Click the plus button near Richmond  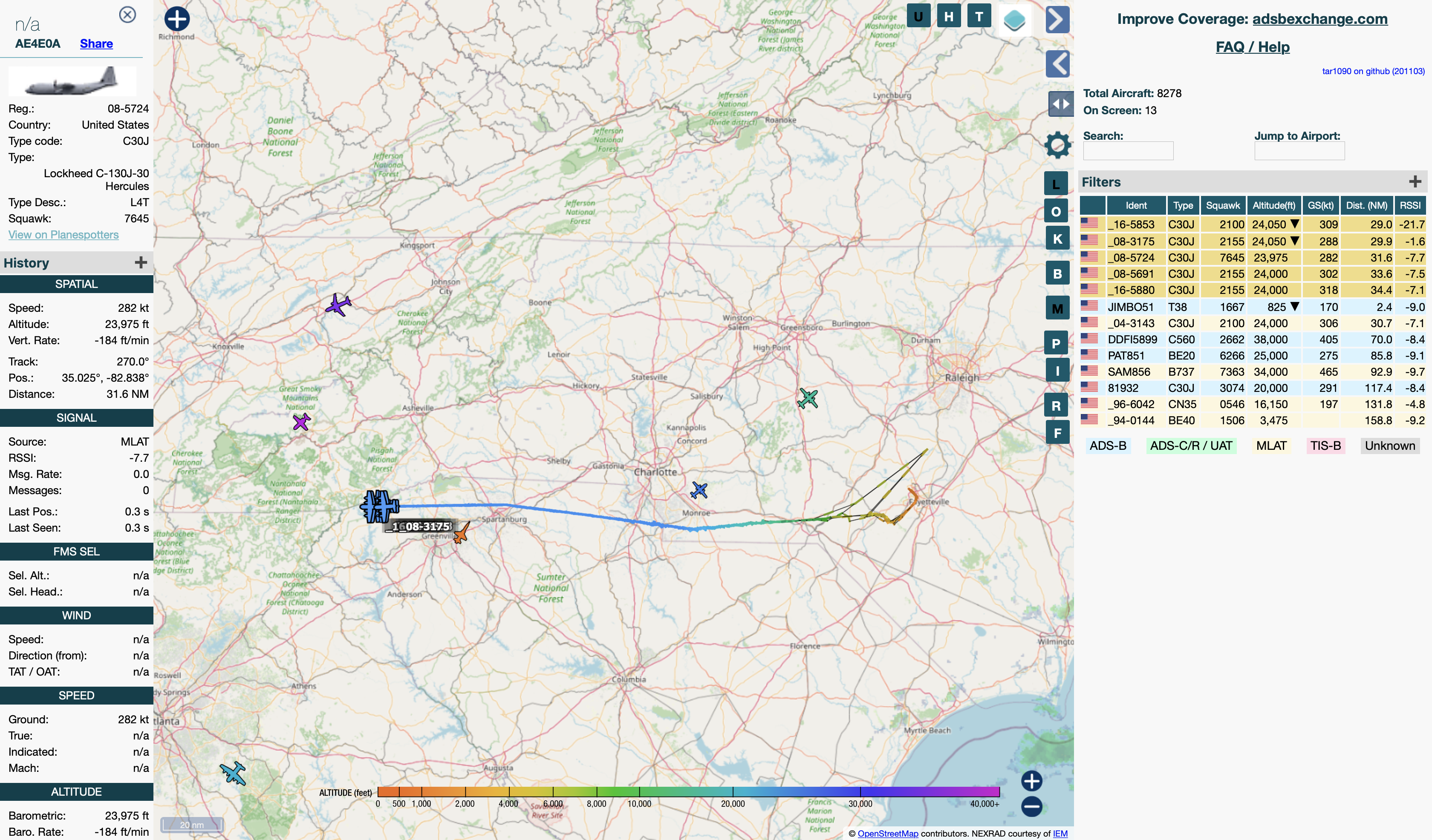(177, 19)
